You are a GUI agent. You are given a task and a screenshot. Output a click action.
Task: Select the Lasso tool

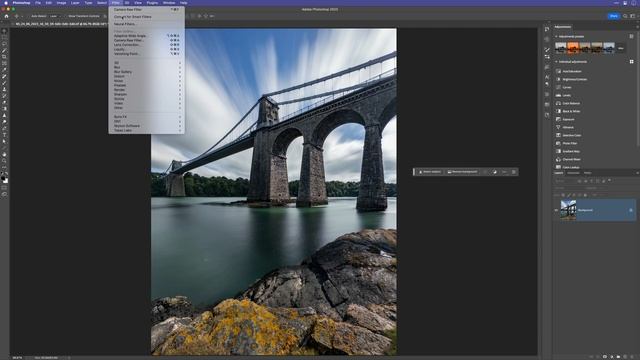pyautogui.click(x=4, y=44)
